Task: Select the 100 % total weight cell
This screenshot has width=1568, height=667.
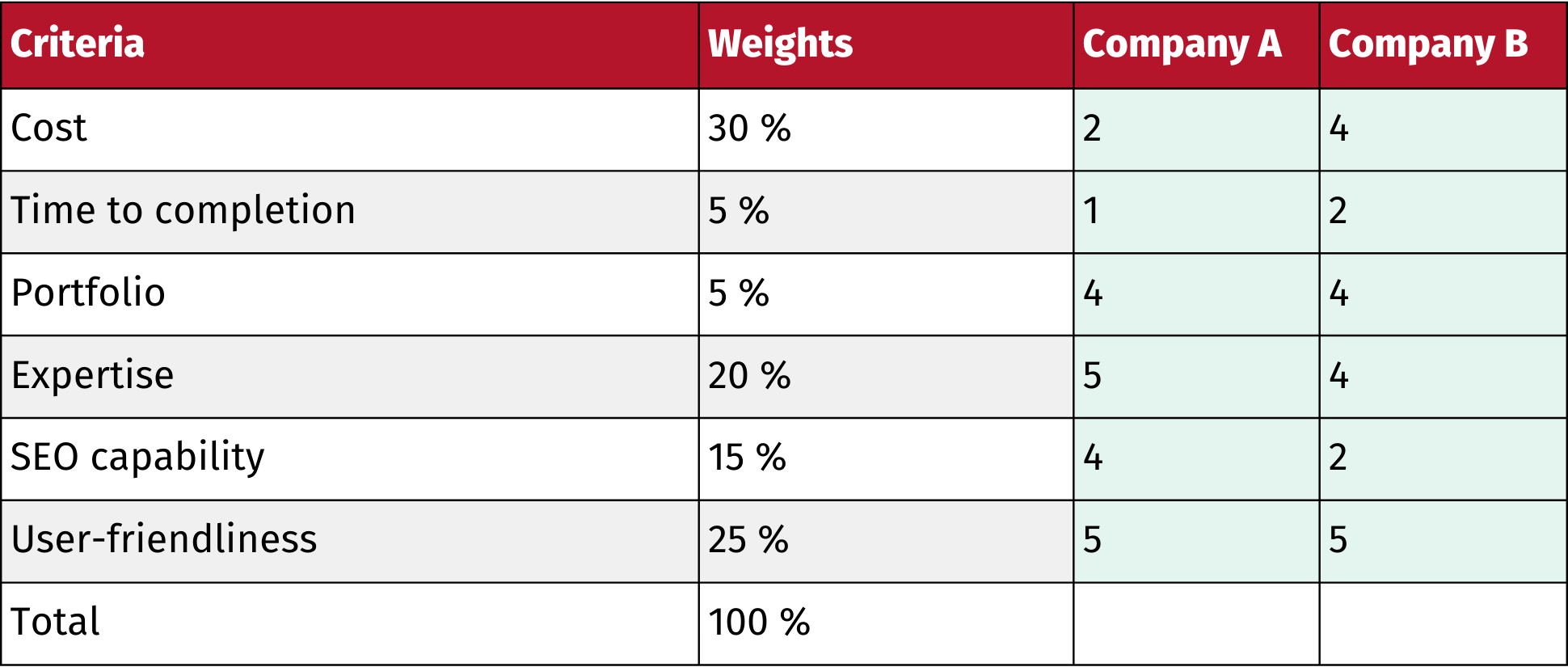Action: point(886,623)
